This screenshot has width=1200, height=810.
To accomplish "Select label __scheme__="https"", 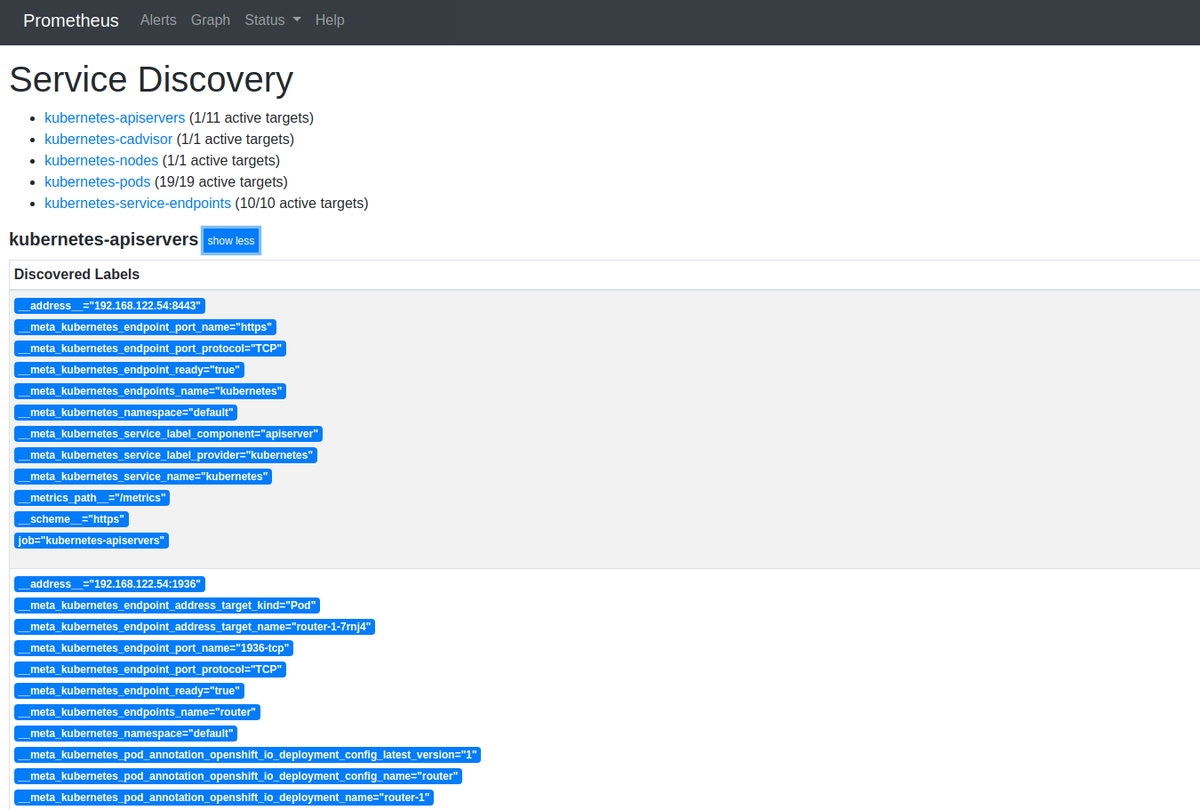I will coord(72,519).
